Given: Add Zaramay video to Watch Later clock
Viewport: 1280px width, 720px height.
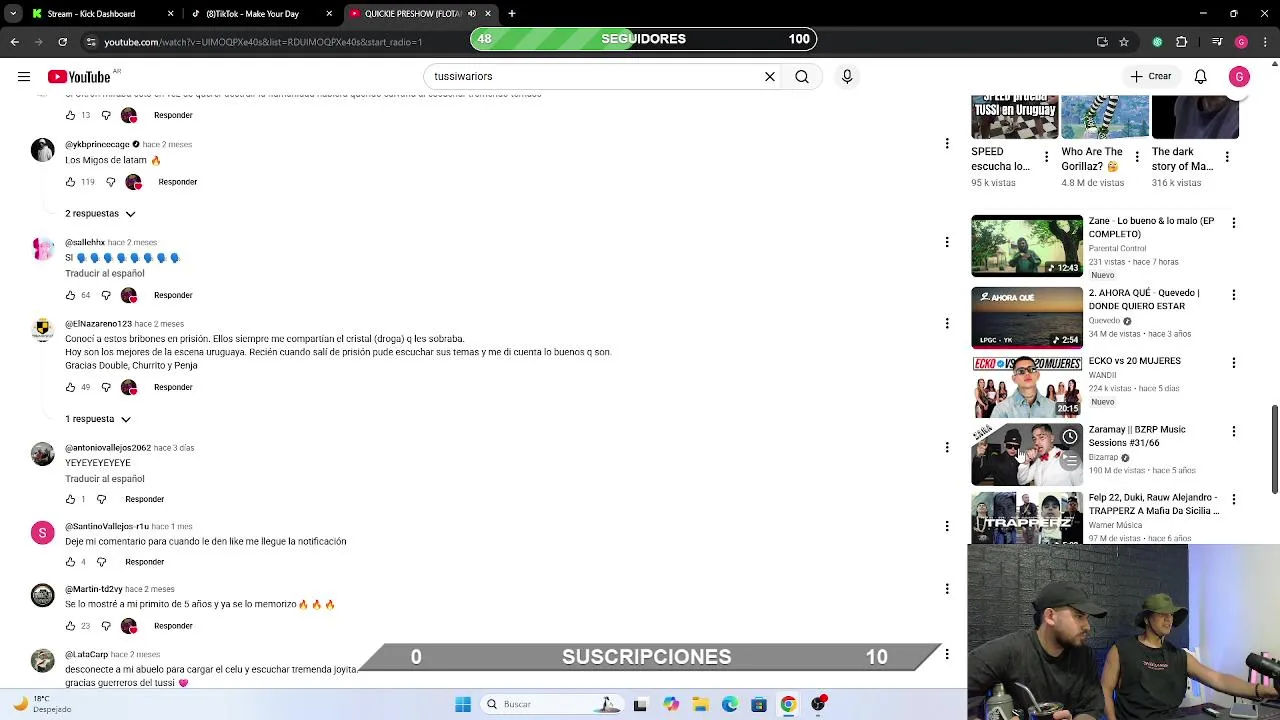Looking at the screenshot, I should tap(1070, 437).
